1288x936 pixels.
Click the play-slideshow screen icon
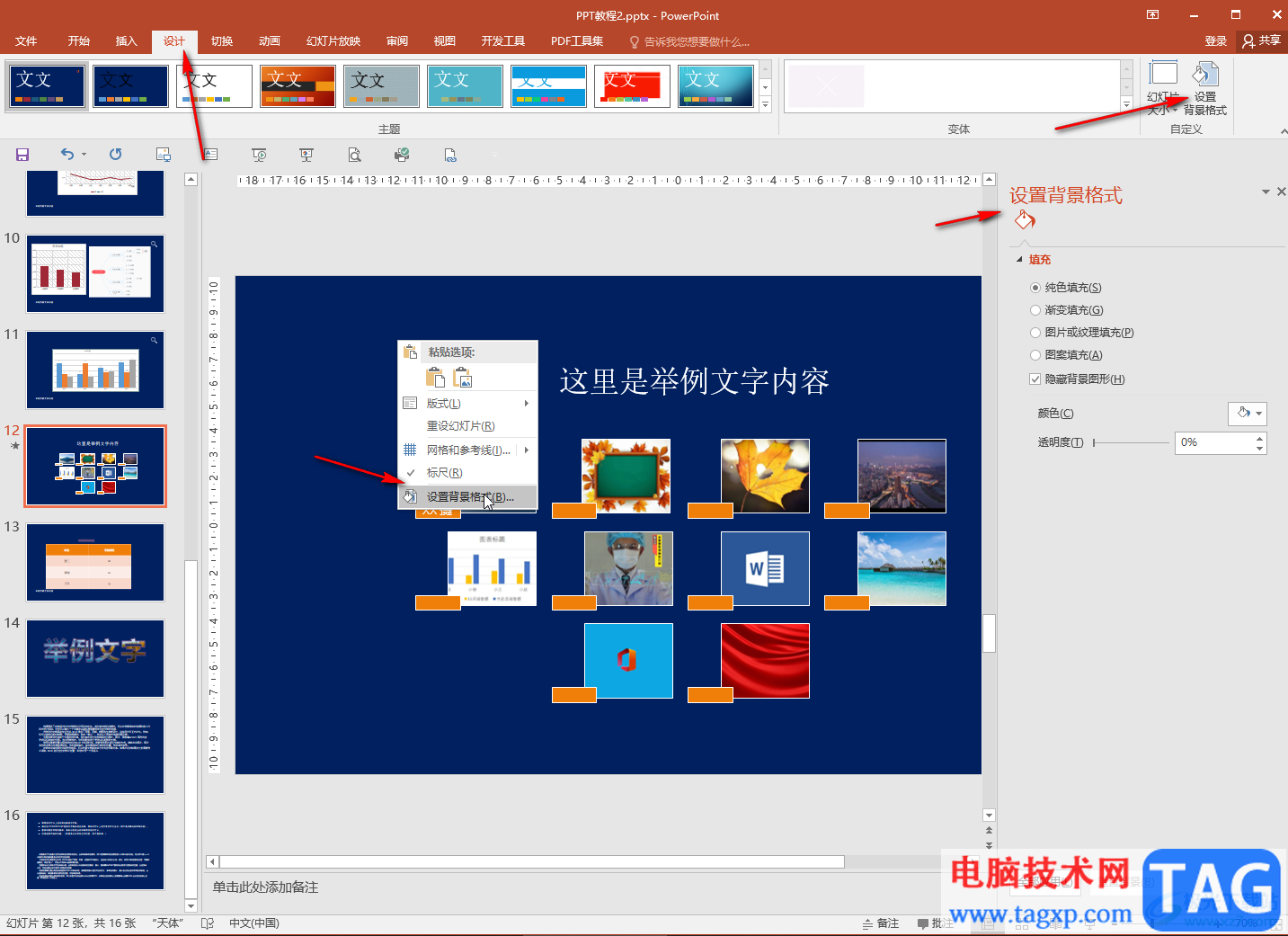[259, 155]
